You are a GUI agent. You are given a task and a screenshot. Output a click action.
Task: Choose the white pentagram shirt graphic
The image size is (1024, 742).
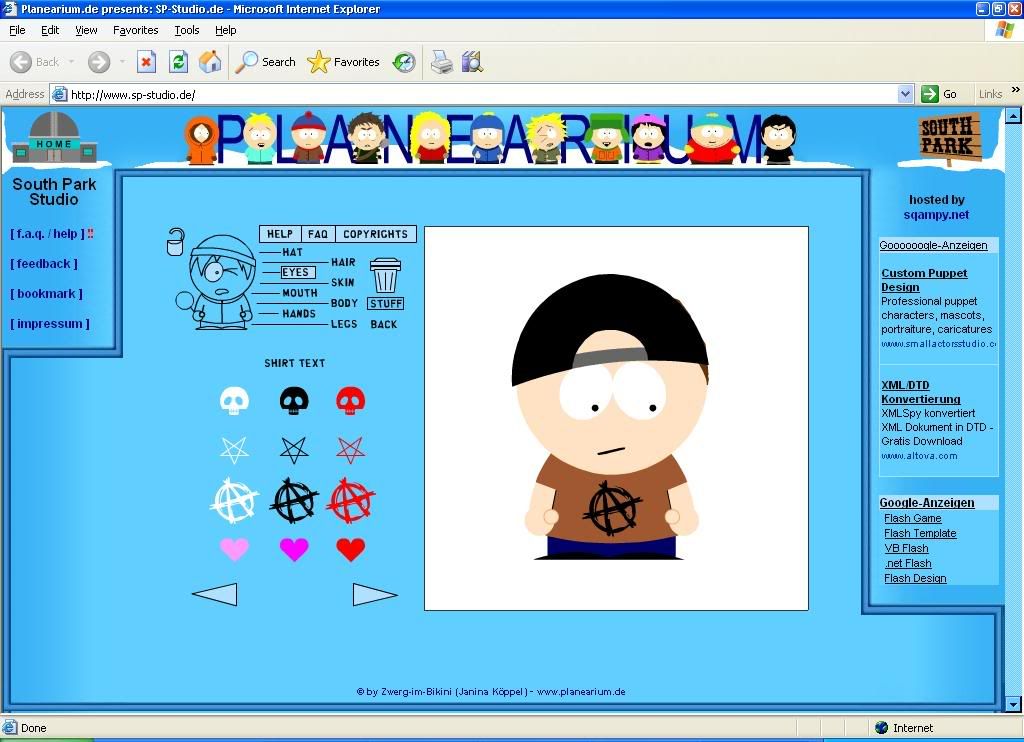[x=234, y=449]
